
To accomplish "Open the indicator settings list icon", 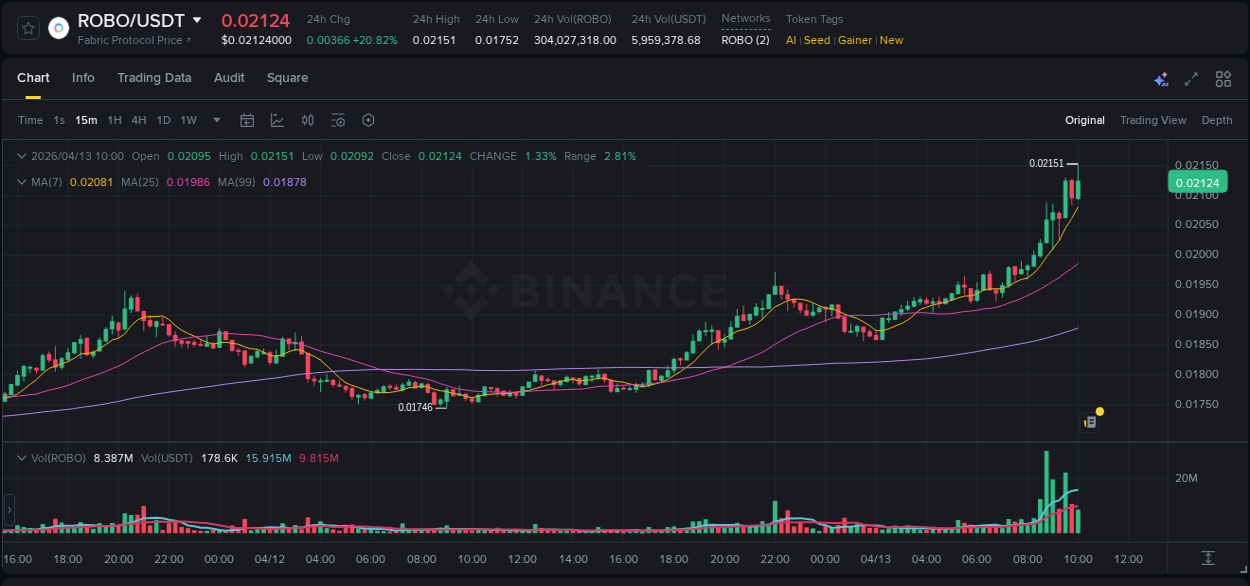I will click(338, 120).
